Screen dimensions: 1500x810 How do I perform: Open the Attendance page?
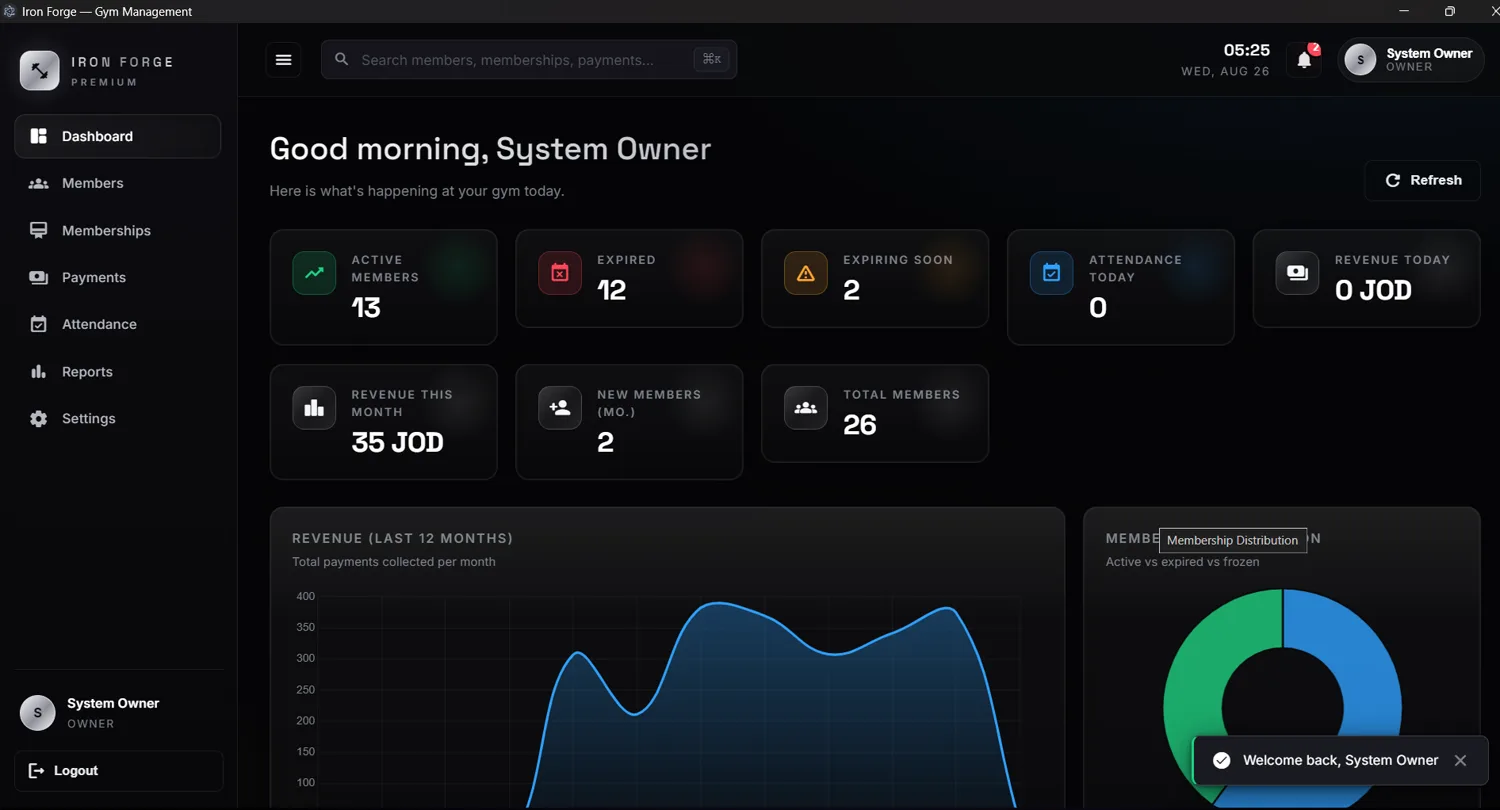[x=118, y=325]
